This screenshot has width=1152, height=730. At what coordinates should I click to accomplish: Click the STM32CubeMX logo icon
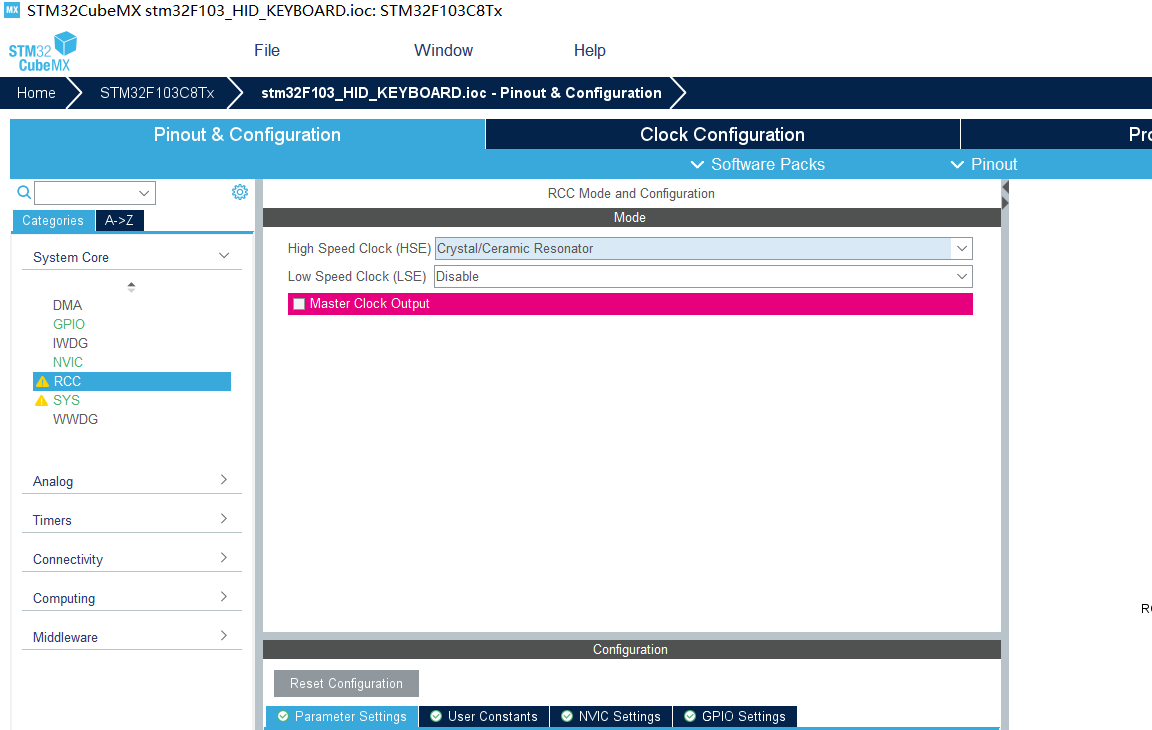(43, 51)
